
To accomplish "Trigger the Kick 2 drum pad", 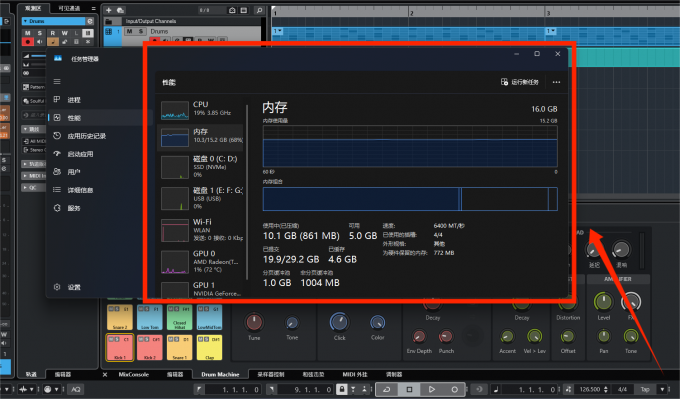I will (150, 347).
